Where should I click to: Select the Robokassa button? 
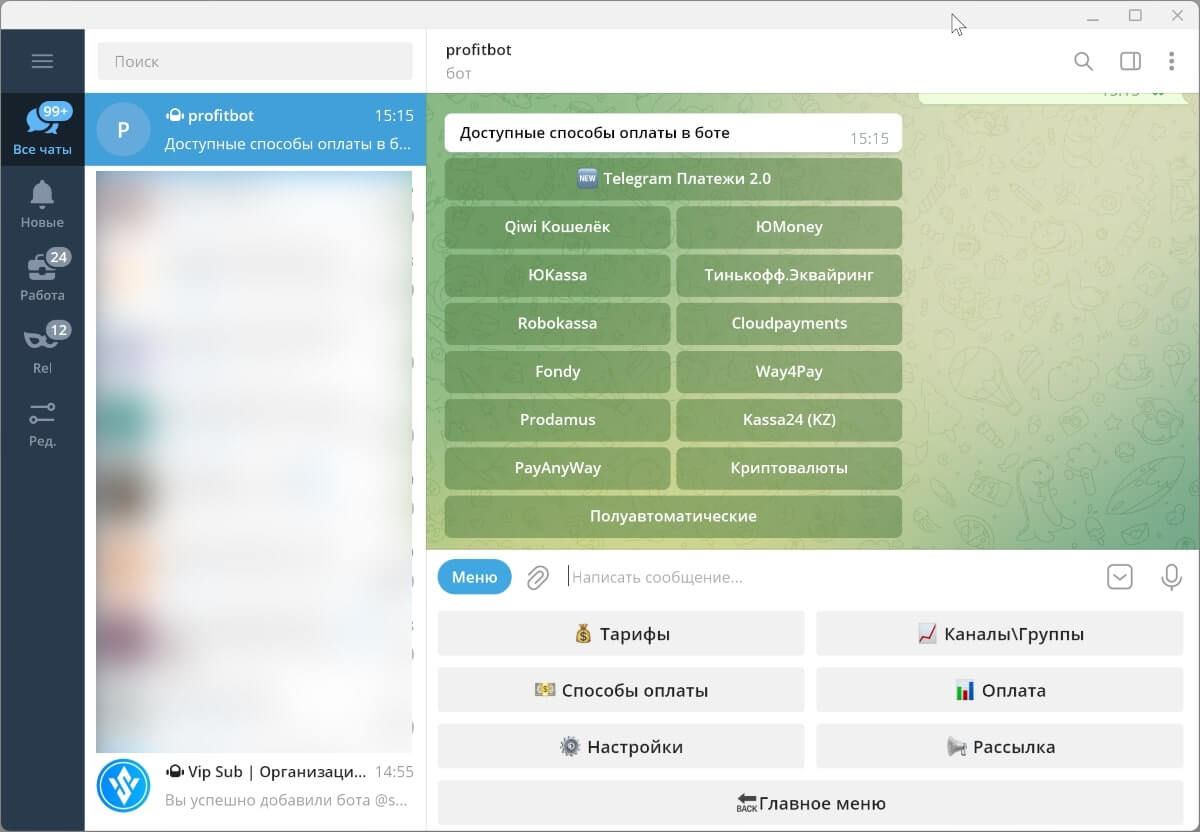(x=557, y=323)
